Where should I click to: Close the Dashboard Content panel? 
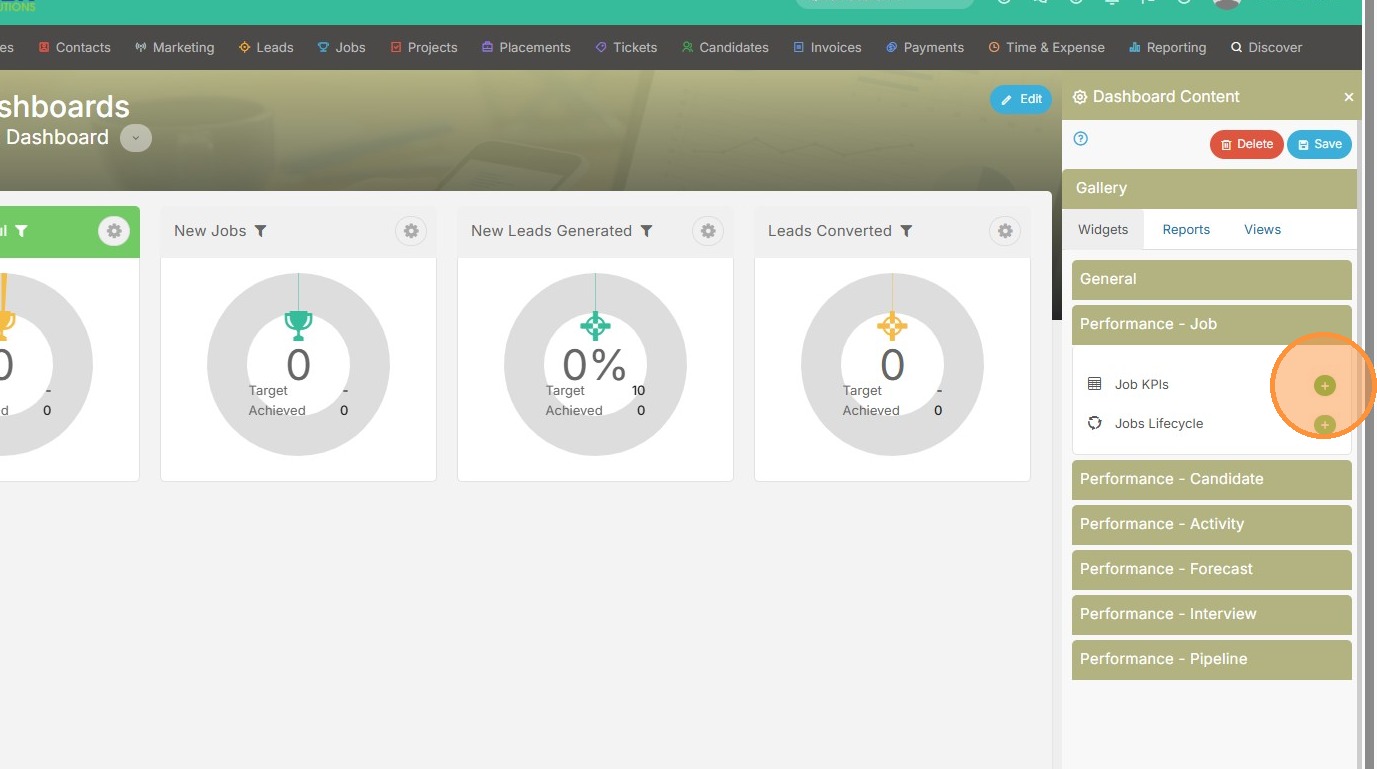(1349, 97)
